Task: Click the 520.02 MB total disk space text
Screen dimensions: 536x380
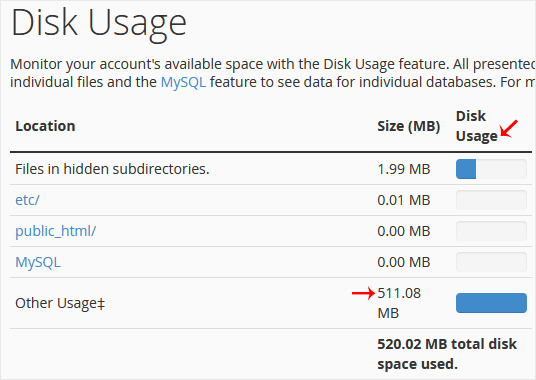Action: [x=447, y=354]
